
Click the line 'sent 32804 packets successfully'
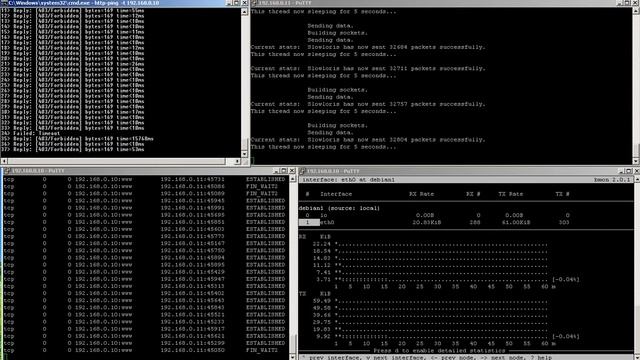[368, 140]
